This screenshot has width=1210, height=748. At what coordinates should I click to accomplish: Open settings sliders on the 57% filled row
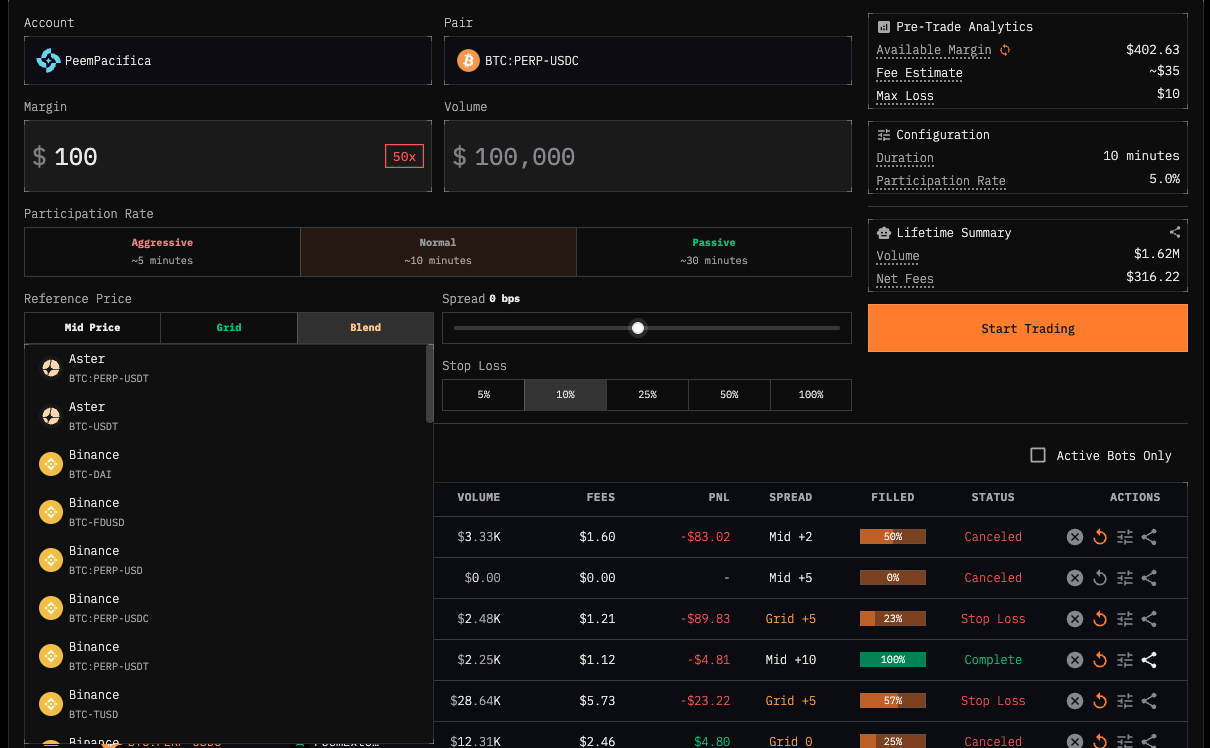tap(1124, 701)
